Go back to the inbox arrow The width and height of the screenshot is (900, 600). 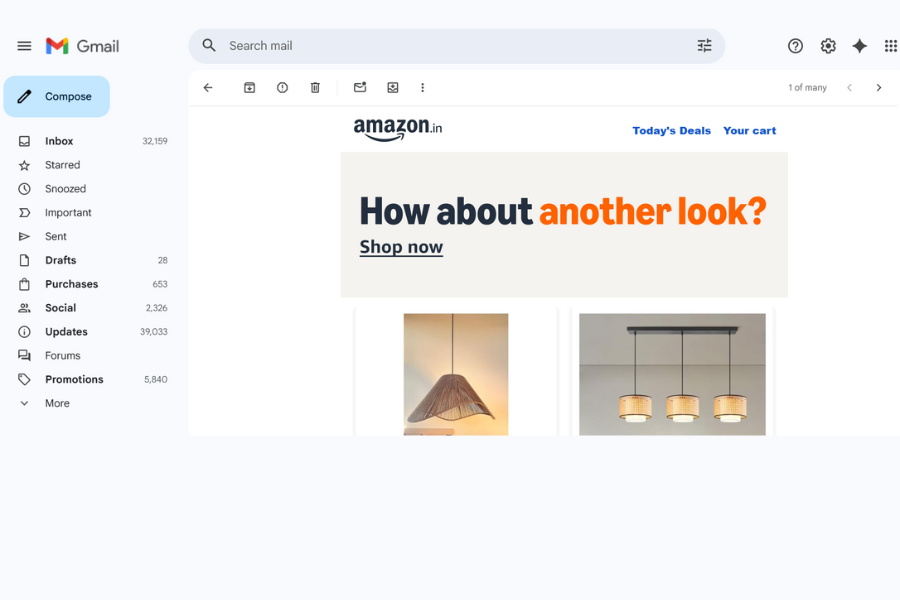coord(208,87)
